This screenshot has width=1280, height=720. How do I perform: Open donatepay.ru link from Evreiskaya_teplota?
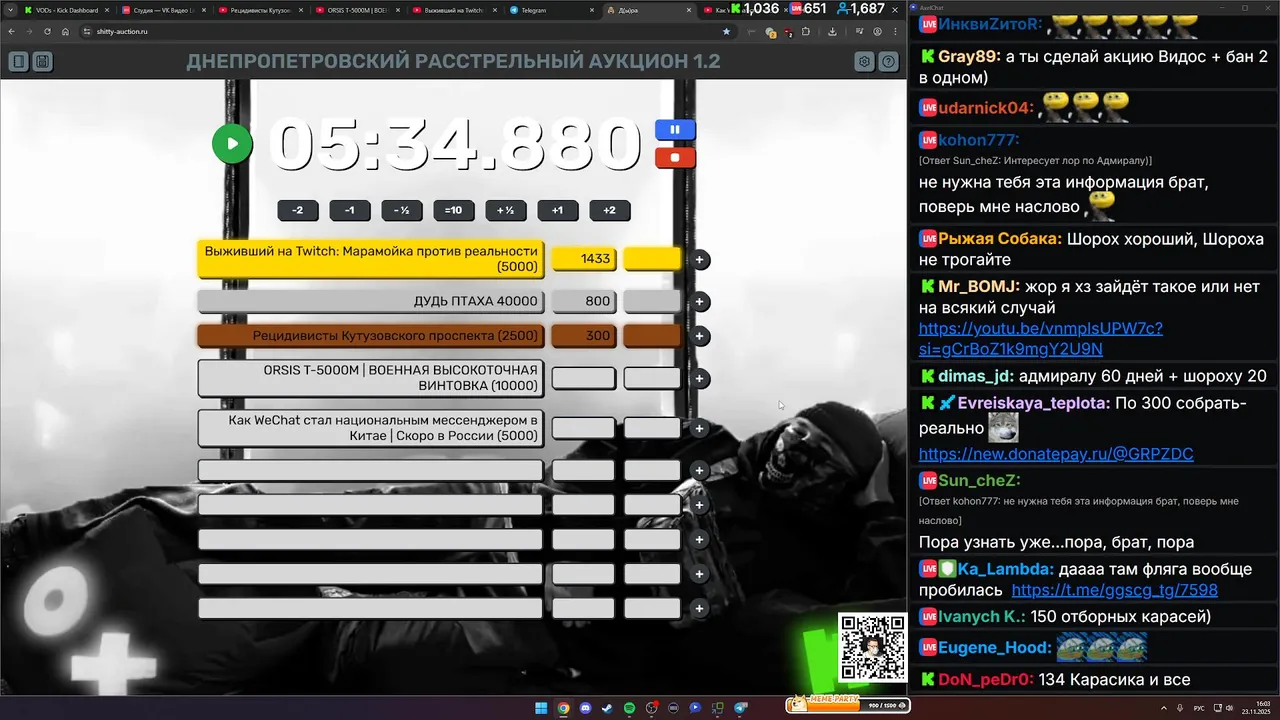point(1056,454)
